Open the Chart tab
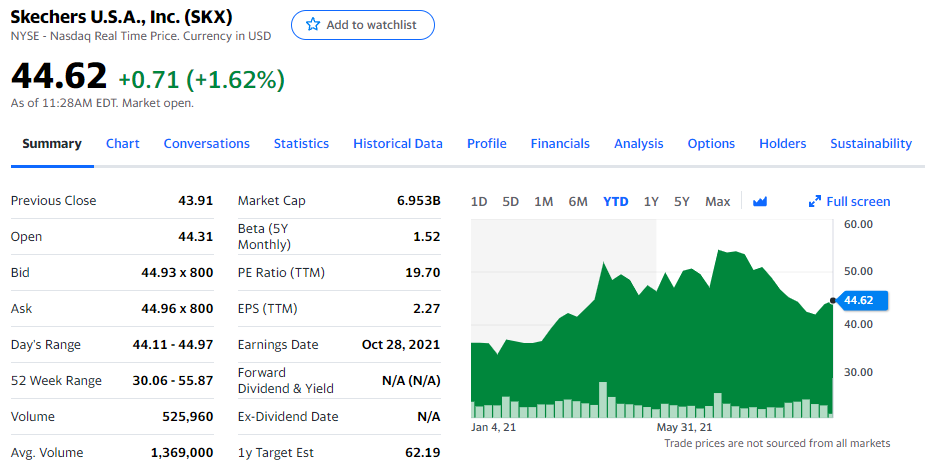The width and height of the screenshot is (925, 474). coord(123,143)
